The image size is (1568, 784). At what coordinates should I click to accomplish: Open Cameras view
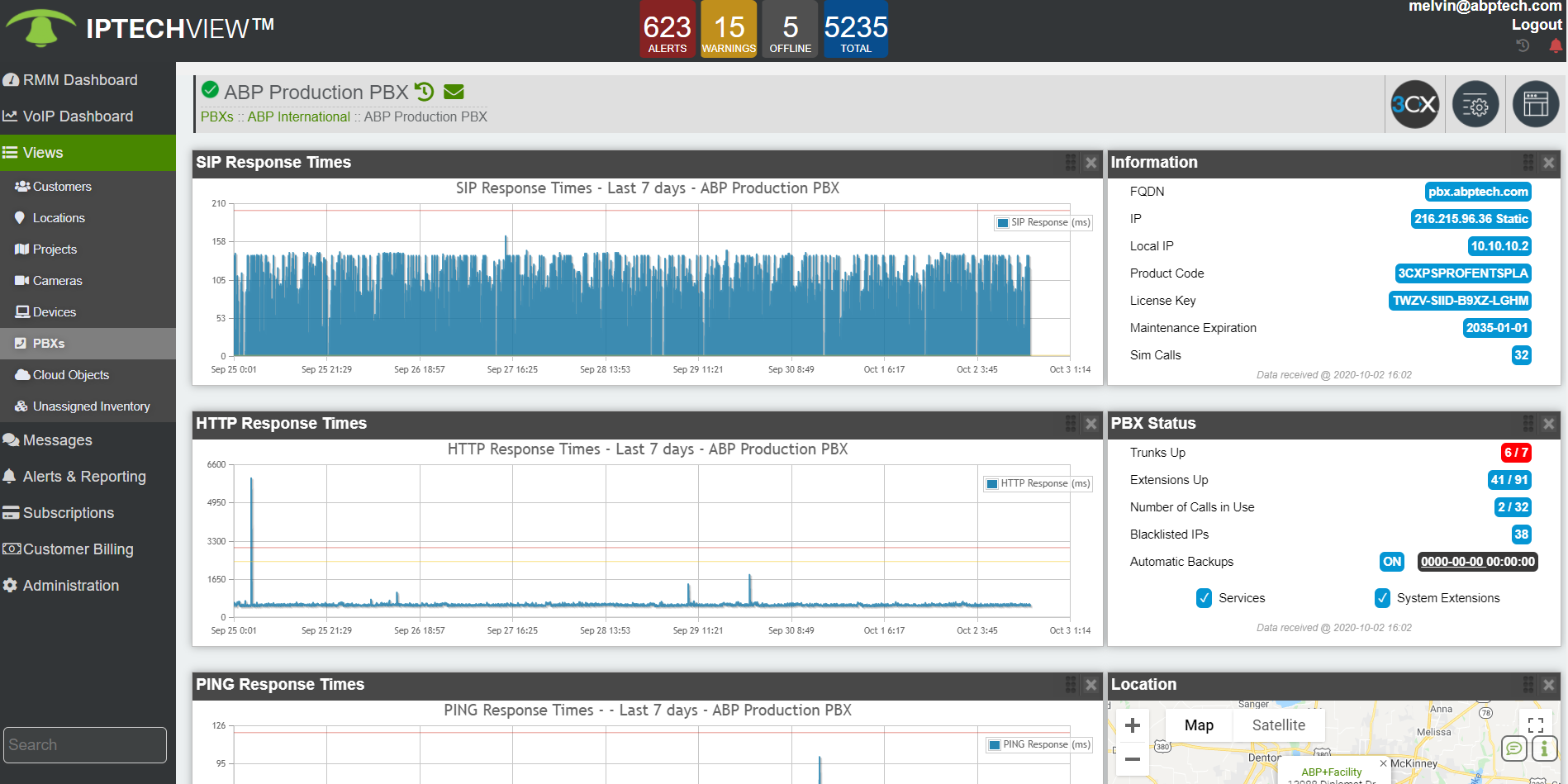(88, 281)
